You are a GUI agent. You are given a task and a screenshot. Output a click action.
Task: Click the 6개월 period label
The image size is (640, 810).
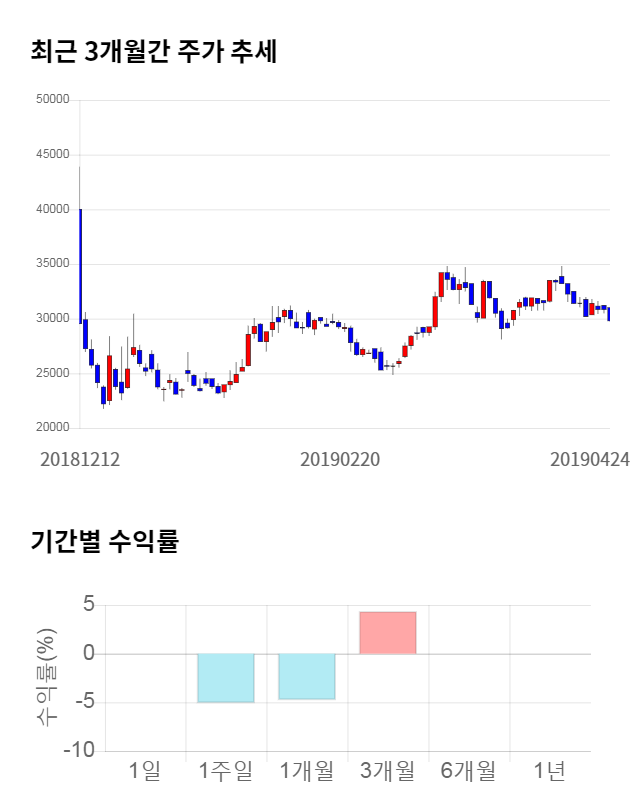(468, 771)
